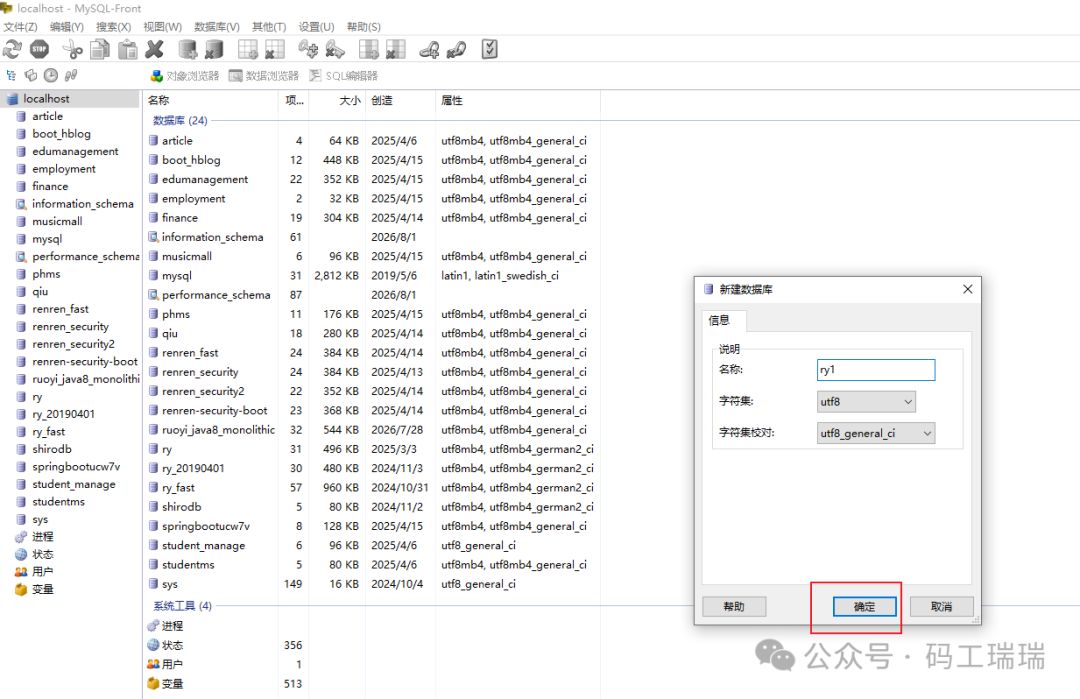The height and width of the screenshot is (699, 1080).
Task: Click the add field column icon
Action: (x=368, y=50)
